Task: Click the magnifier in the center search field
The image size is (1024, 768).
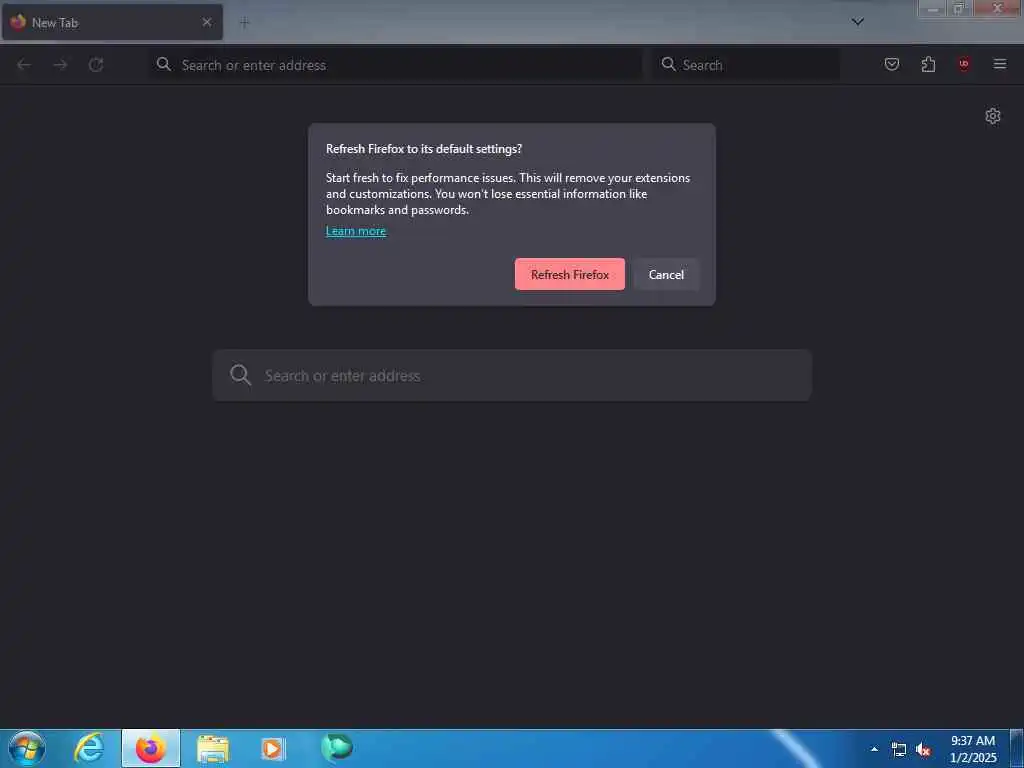Action: 240,375
